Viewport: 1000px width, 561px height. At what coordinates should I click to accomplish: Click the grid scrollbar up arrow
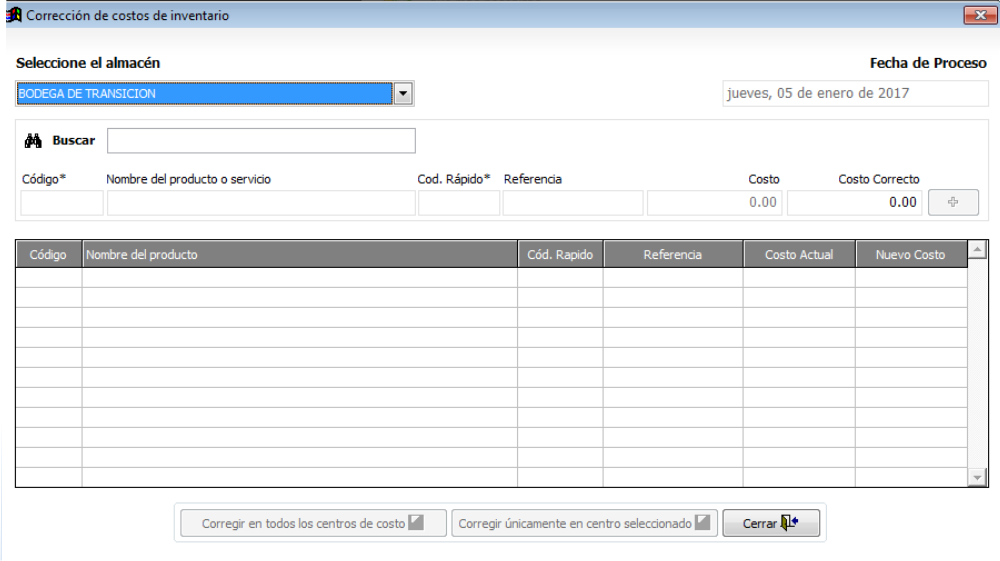(977, 249)
